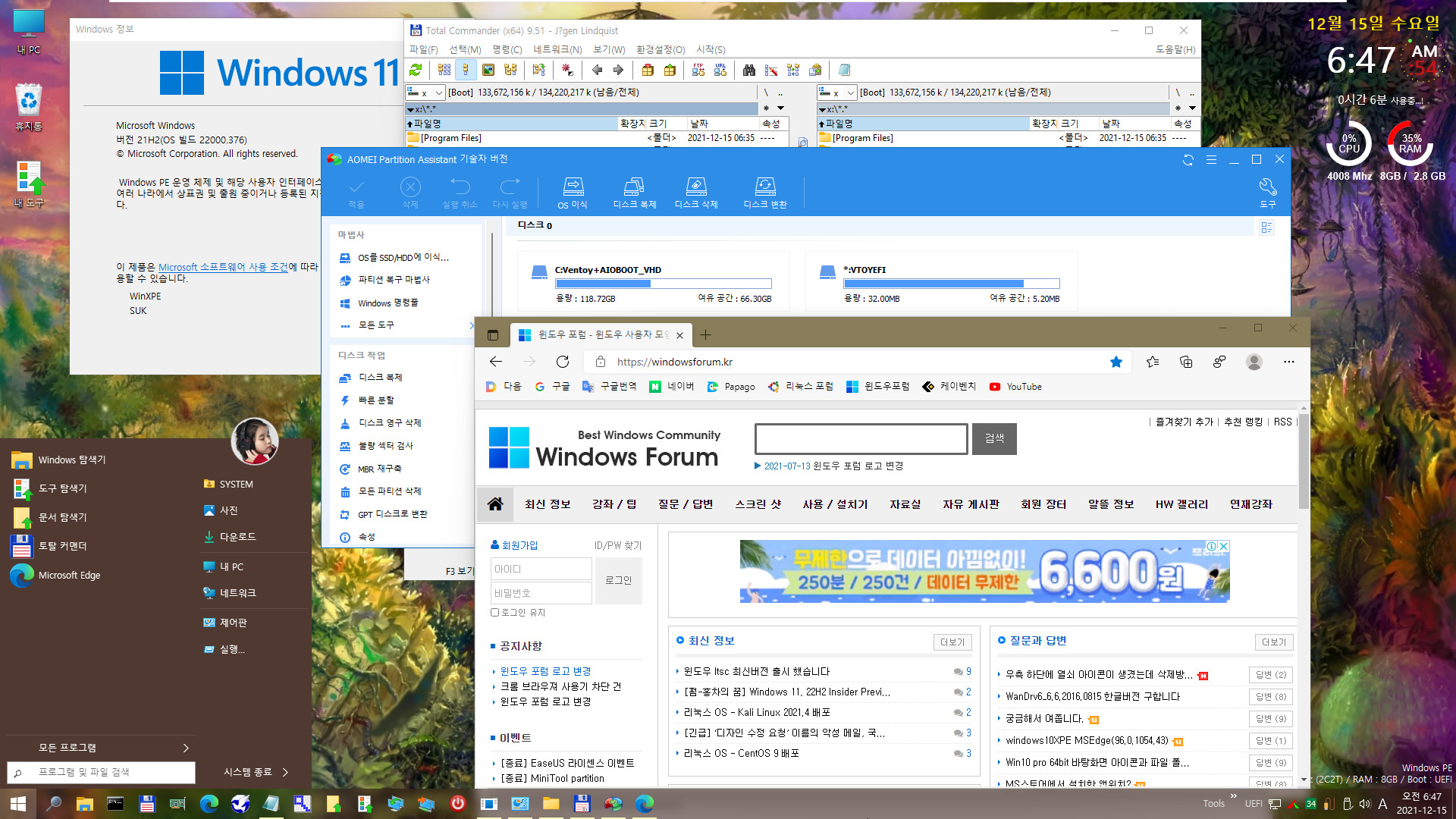
Task: Open Edge Collections icon
Action: click(1186, 362)
